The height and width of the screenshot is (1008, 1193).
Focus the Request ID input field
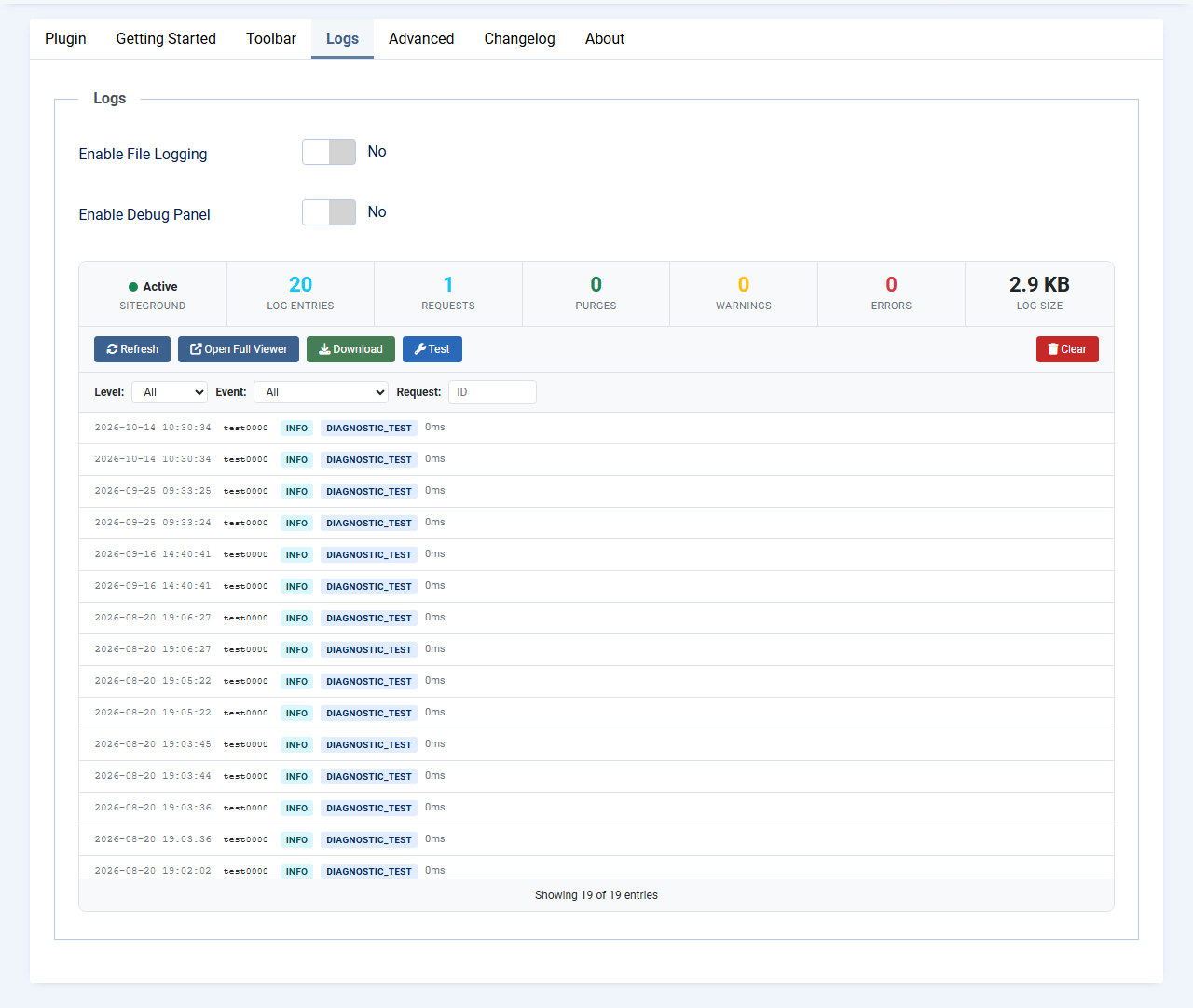[492, 392]
